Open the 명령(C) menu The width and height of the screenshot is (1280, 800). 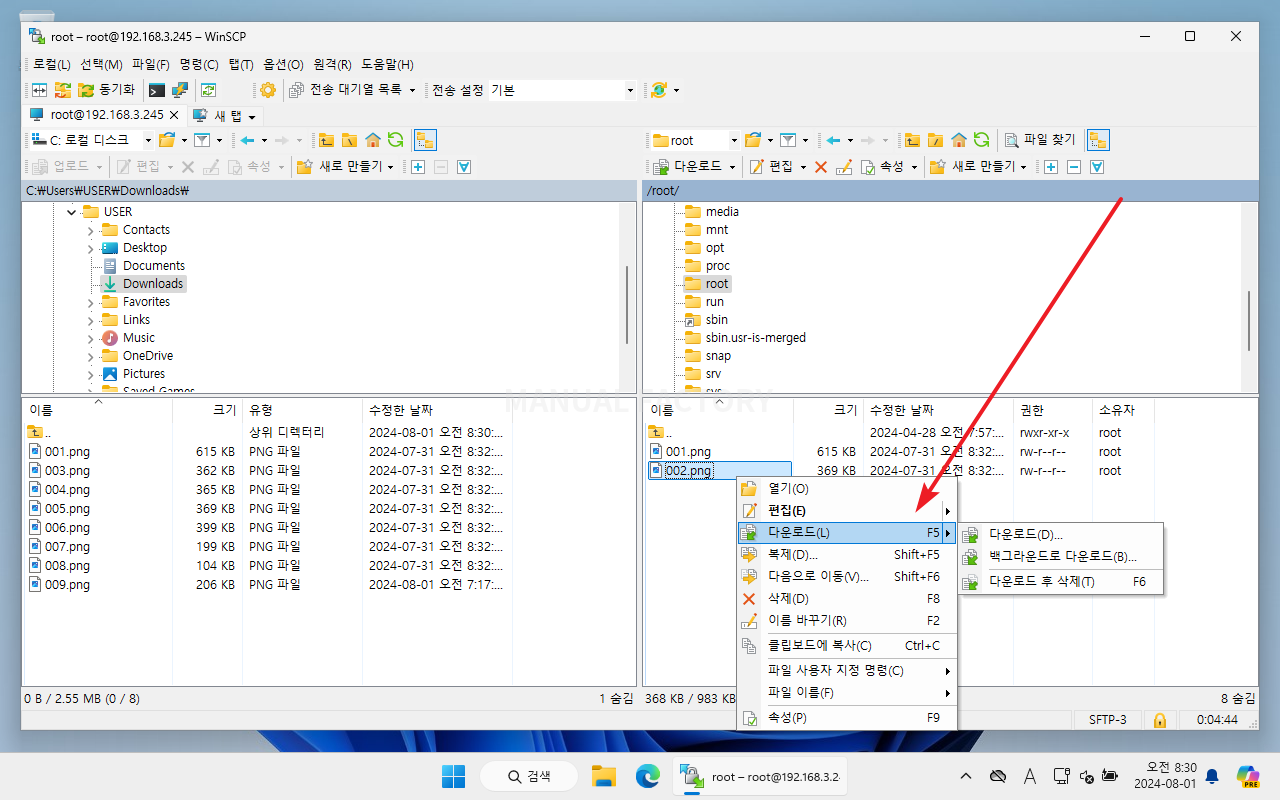[199, 65]
